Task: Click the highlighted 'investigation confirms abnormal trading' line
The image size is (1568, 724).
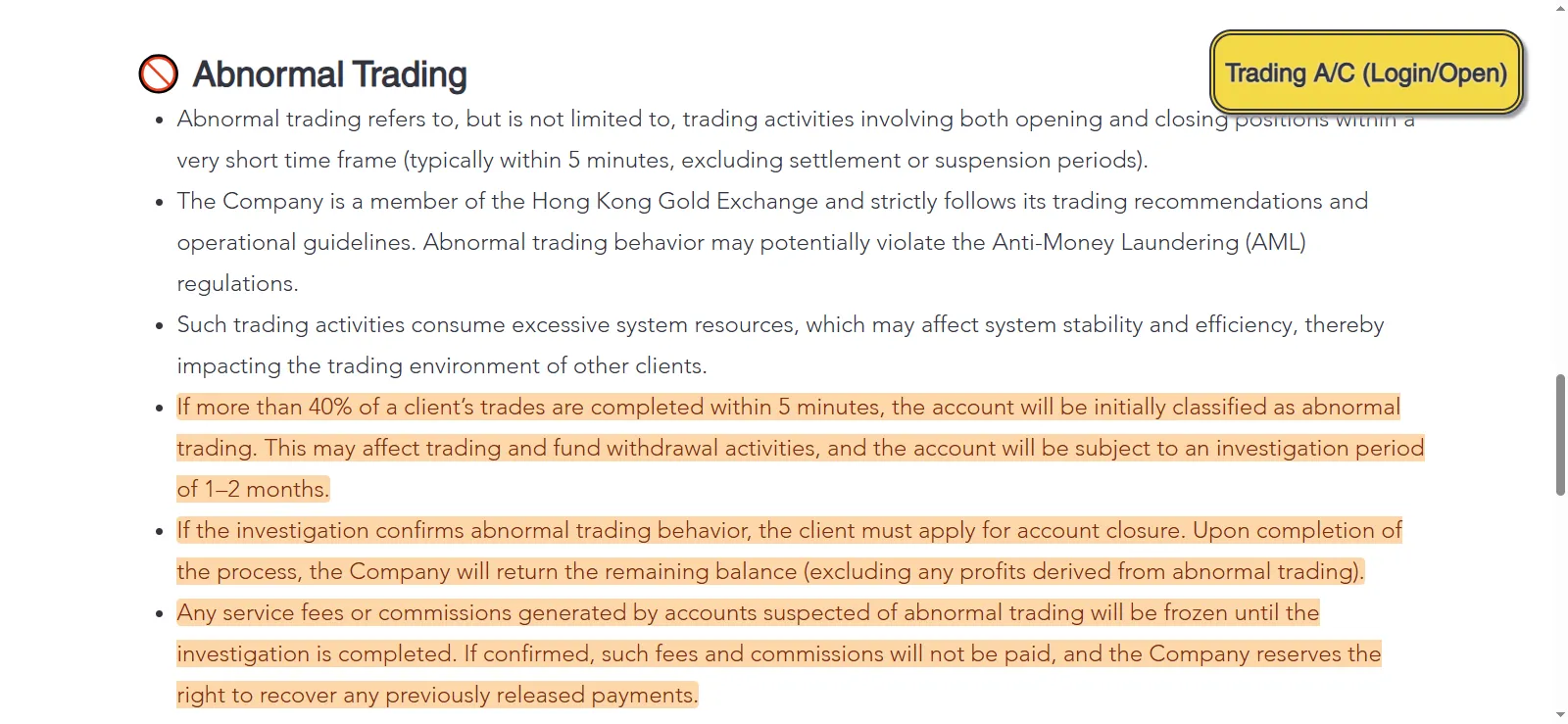Action: coord(789,530)
